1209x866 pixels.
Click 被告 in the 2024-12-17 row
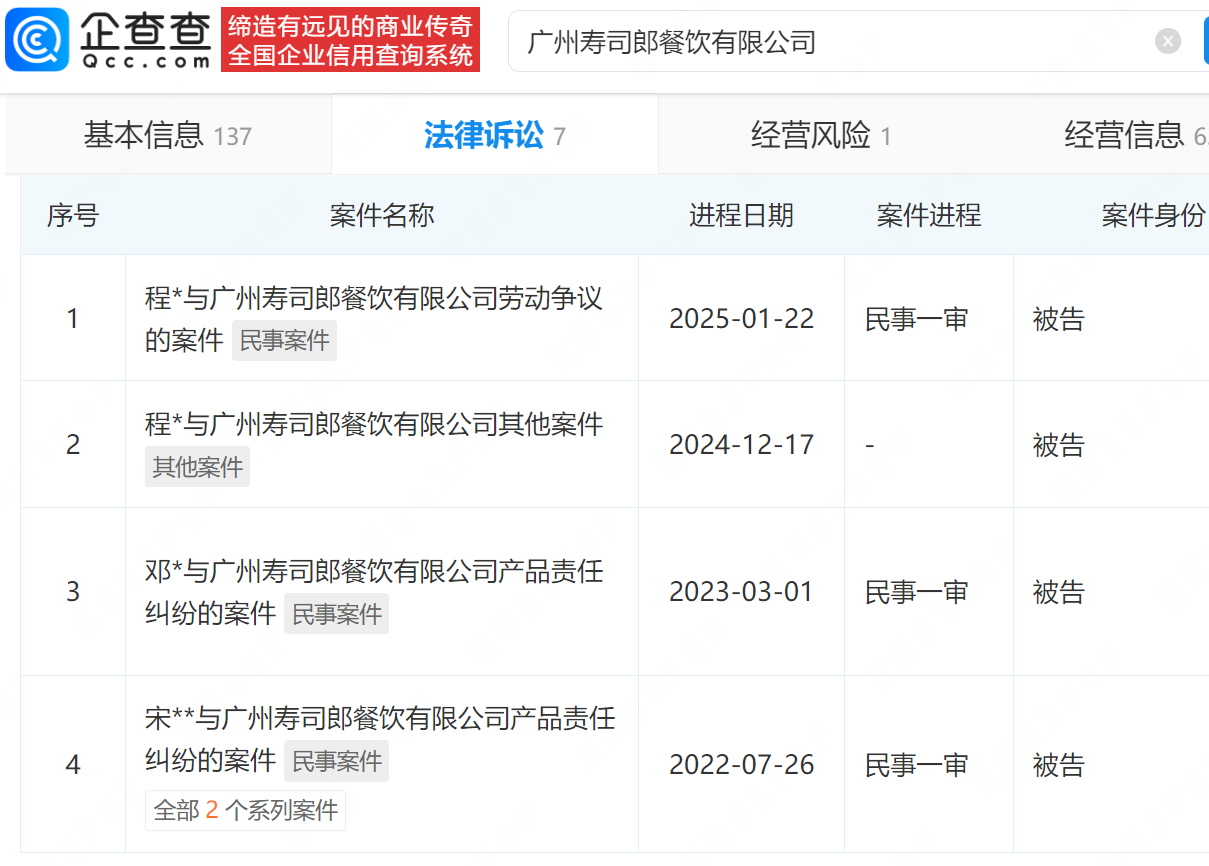pyautogui.click(x=1059, y=445)
